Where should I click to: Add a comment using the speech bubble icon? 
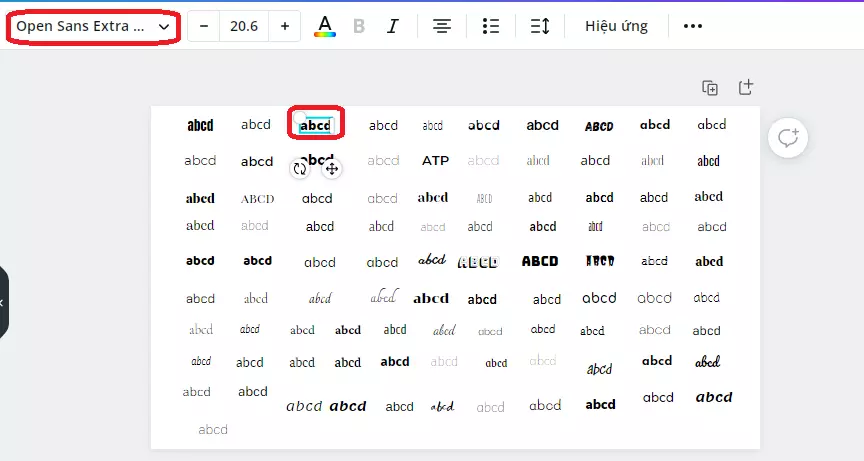point(788,138)
